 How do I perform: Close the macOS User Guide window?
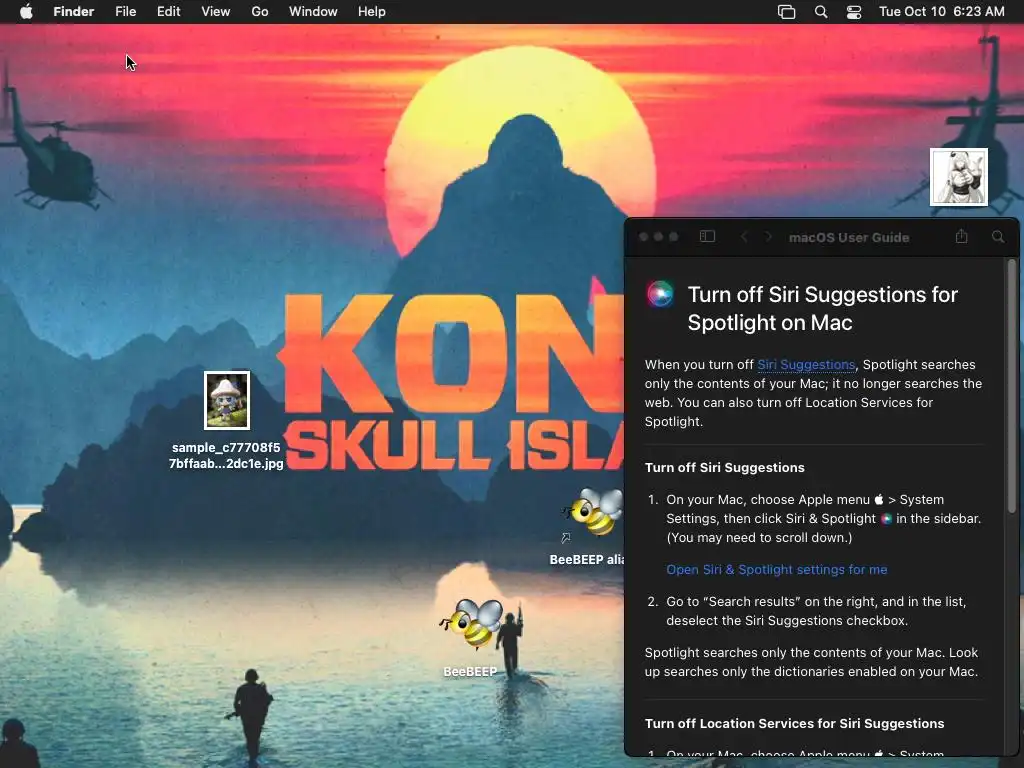[x=643, y=236]
